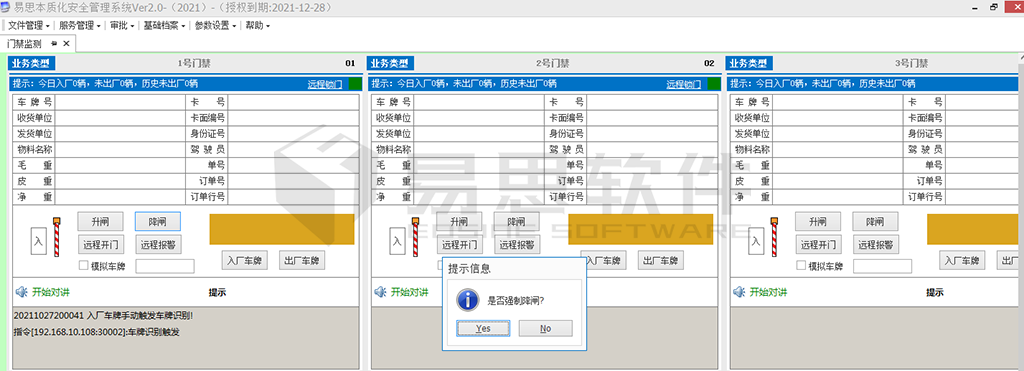The width and height of the screenshot is (1024, 371).
Task: Open the 参数设置 menu
Action: pyautogui.click(x=215, y=25)
